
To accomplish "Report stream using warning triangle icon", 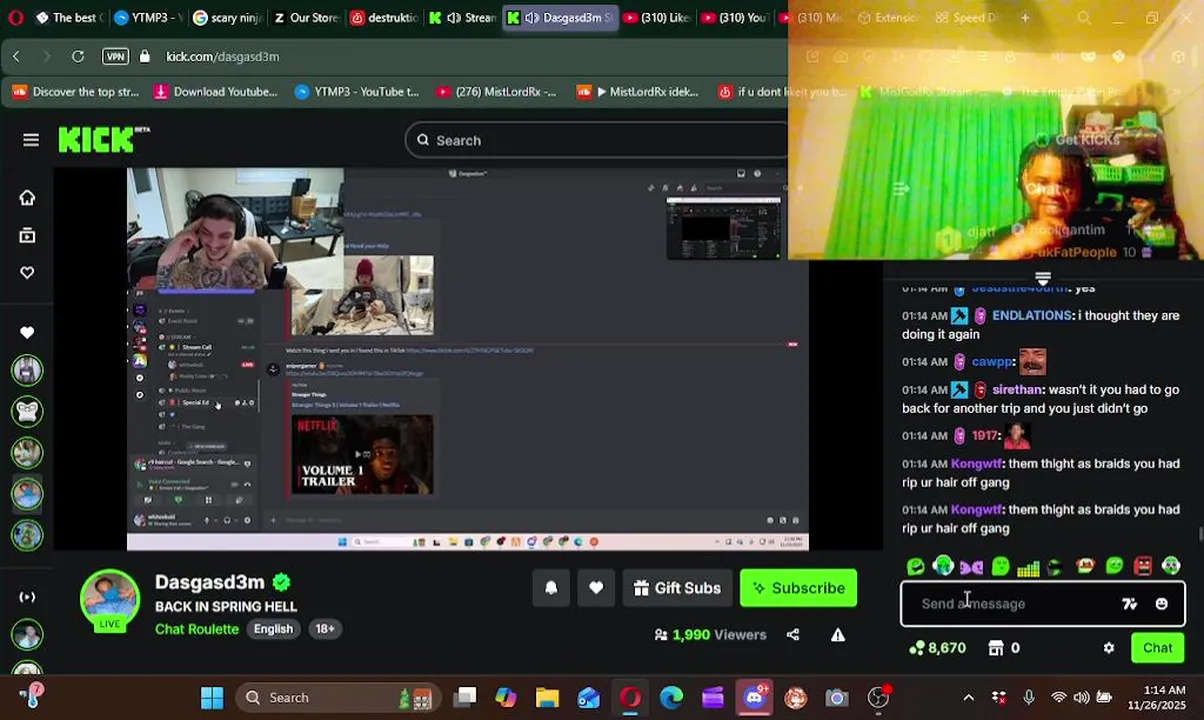I will click(838, 634).
